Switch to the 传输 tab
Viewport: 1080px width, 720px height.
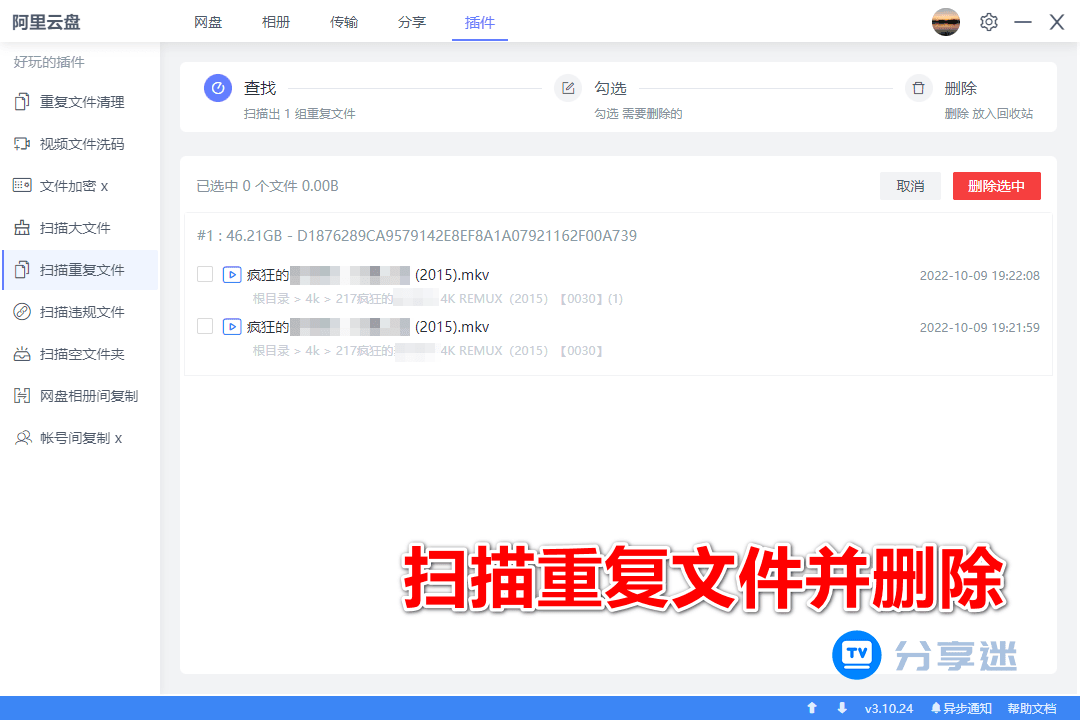point(344,22)
